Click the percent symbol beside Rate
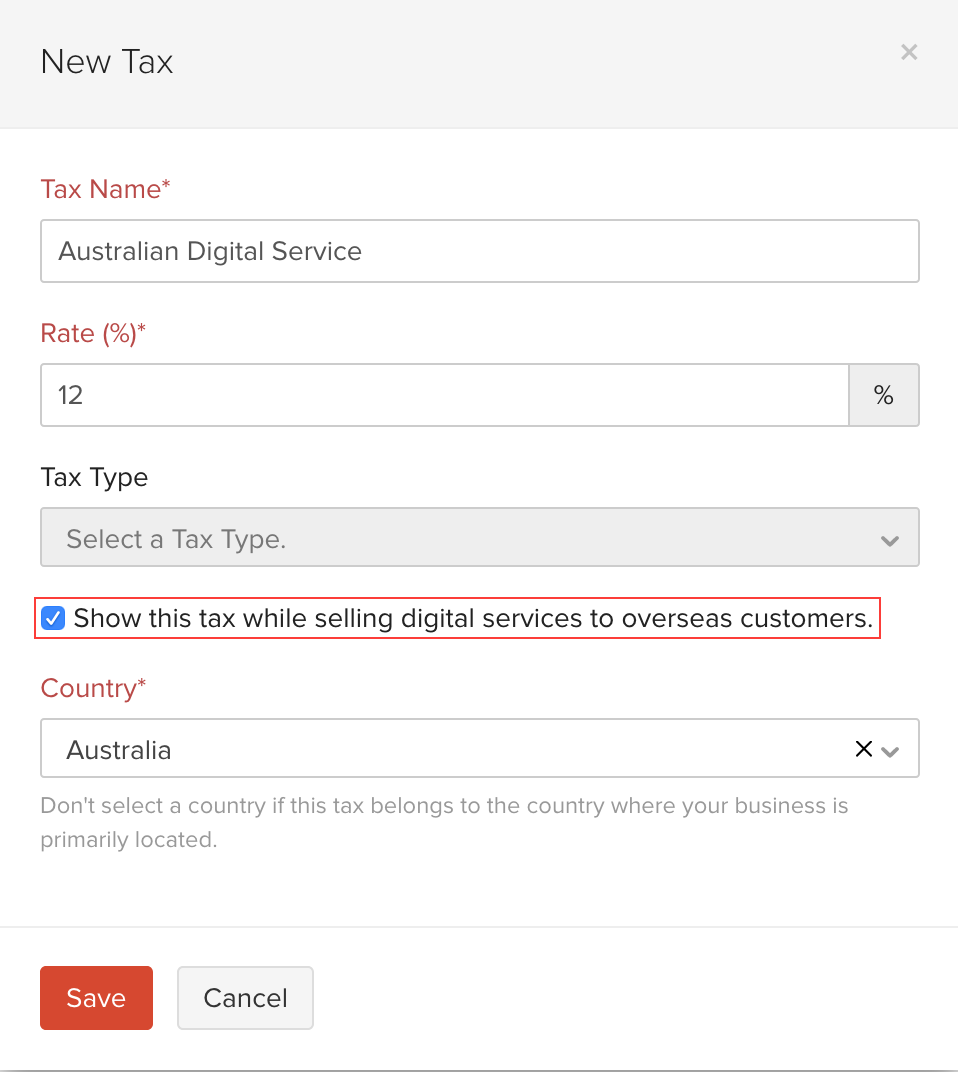The width and height of the screenshot is (958, 1072). coord(883,395)
